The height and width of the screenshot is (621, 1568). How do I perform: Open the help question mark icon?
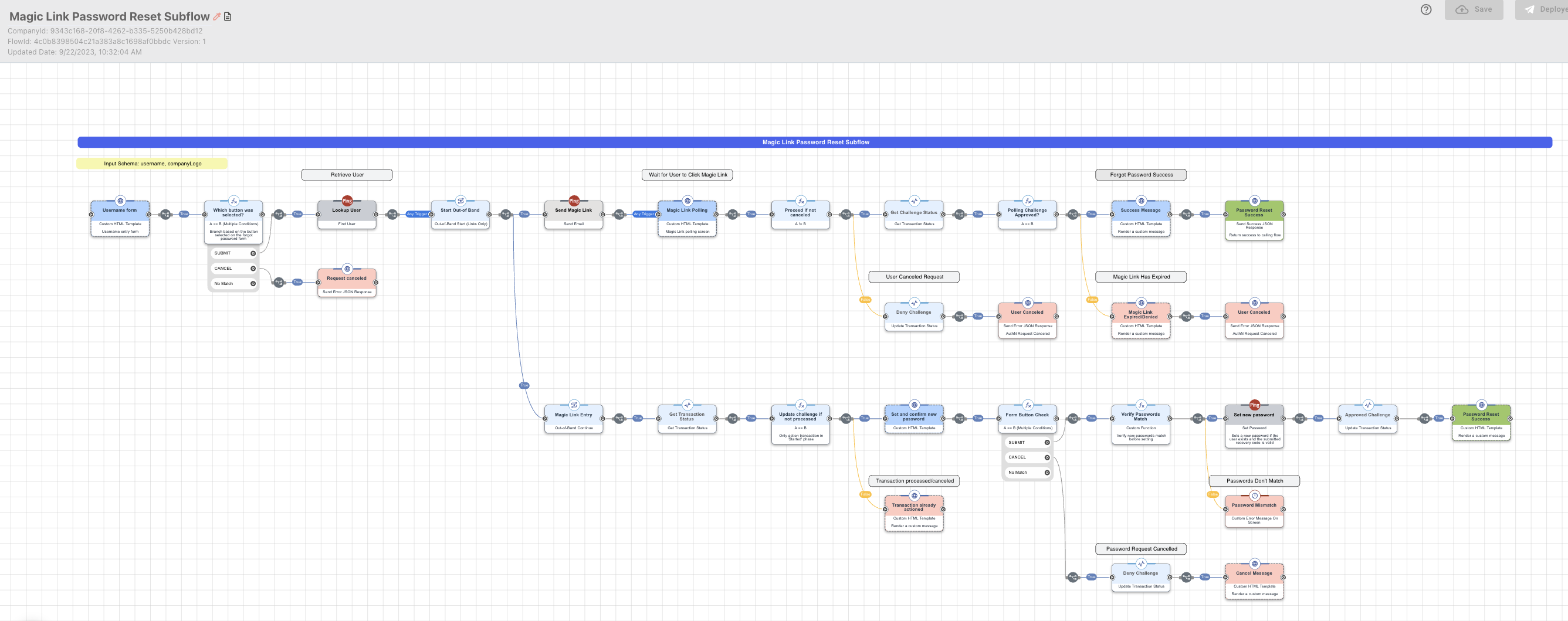point(1425,10)
